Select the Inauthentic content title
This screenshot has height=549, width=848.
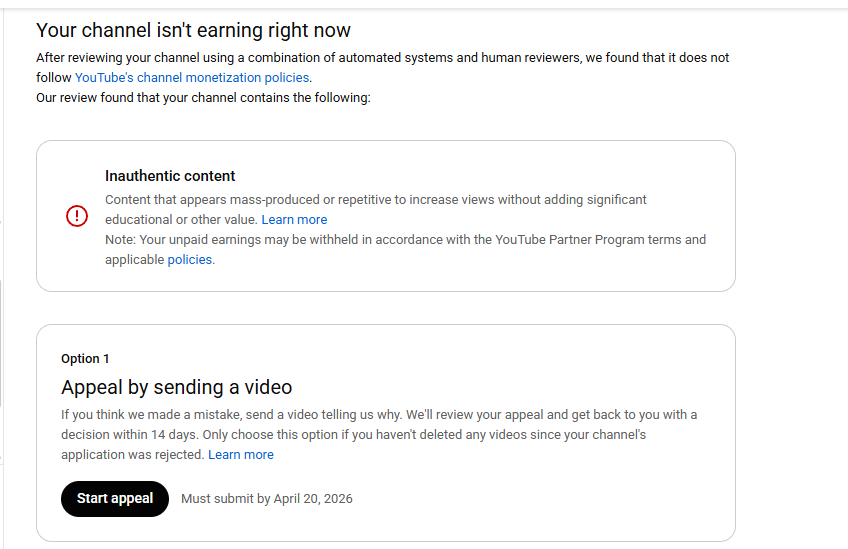pyautogui.click(x=170, y=176)
